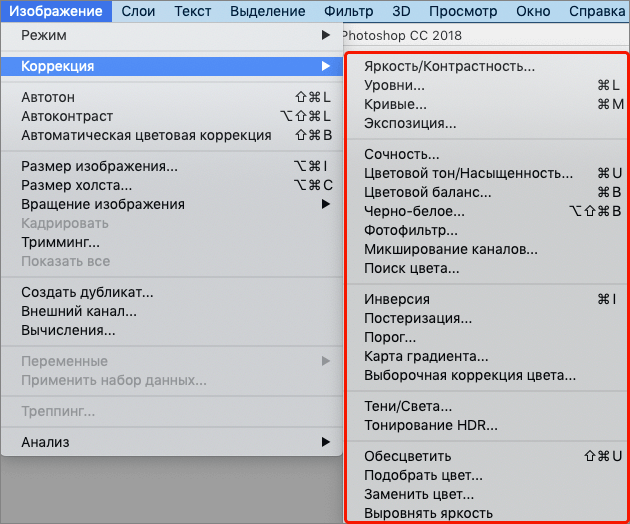
Task: Select Черно-белое adjustment
Action: [x=487, y=211]
